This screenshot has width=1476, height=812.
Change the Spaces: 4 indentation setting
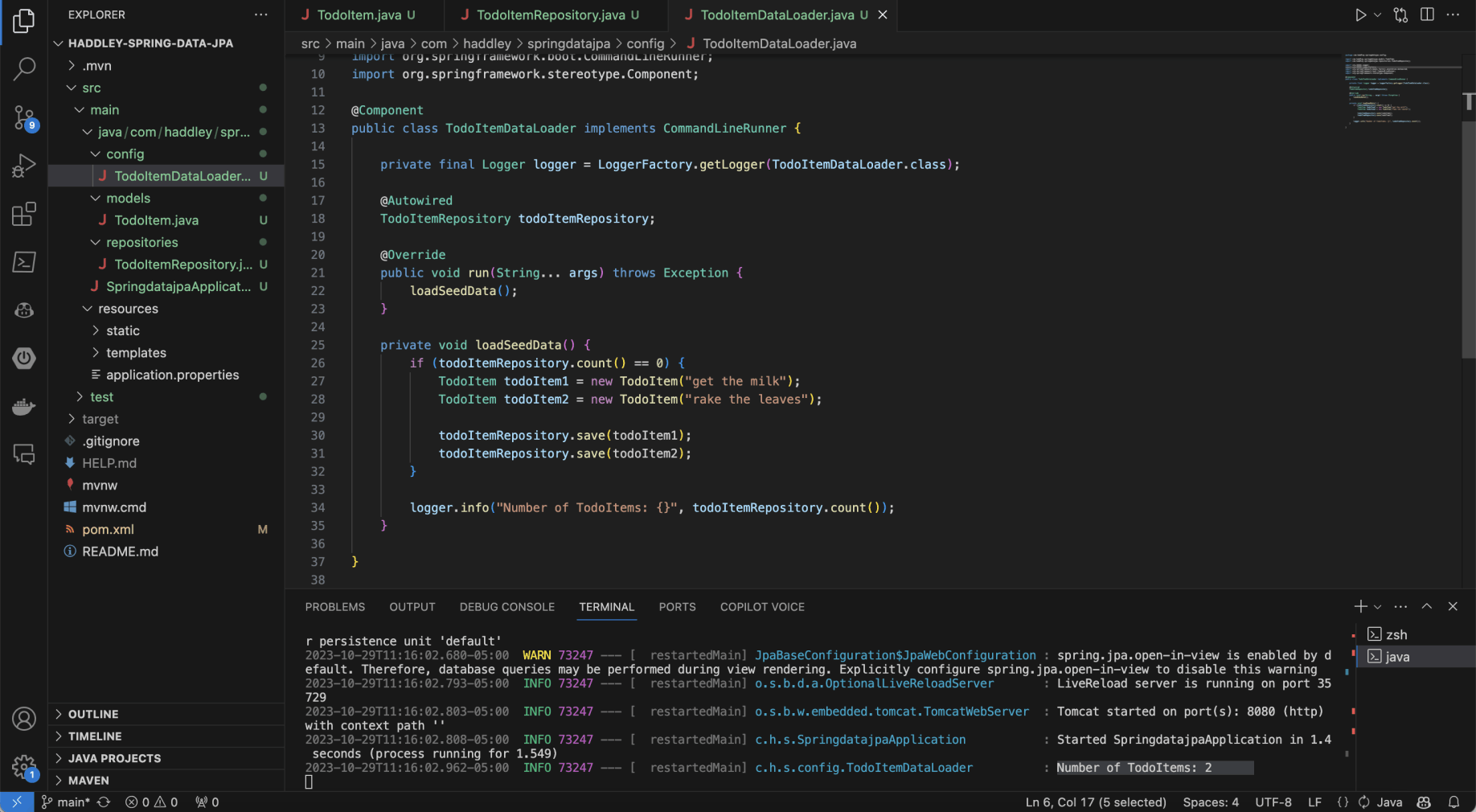point(1210,802)
